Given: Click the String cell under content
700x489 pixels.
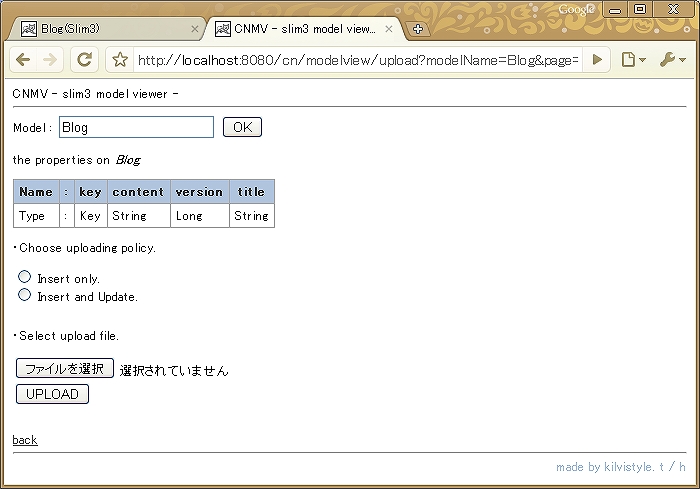Looking at the screenshot, I should [x=138, y=216].
